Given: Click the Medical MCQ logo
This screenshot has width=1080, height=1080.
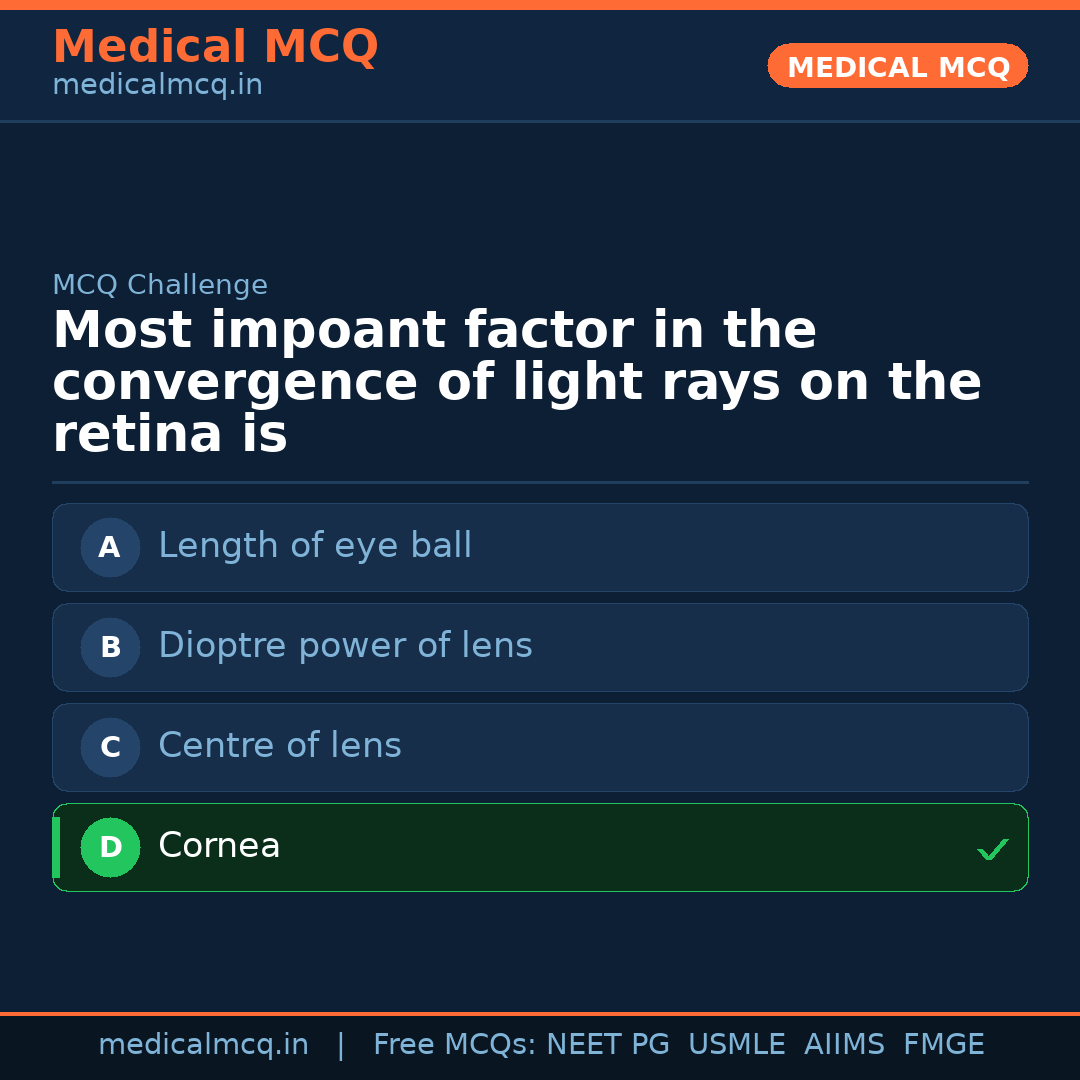Looking at the screenshot, I should coord(215,46).
